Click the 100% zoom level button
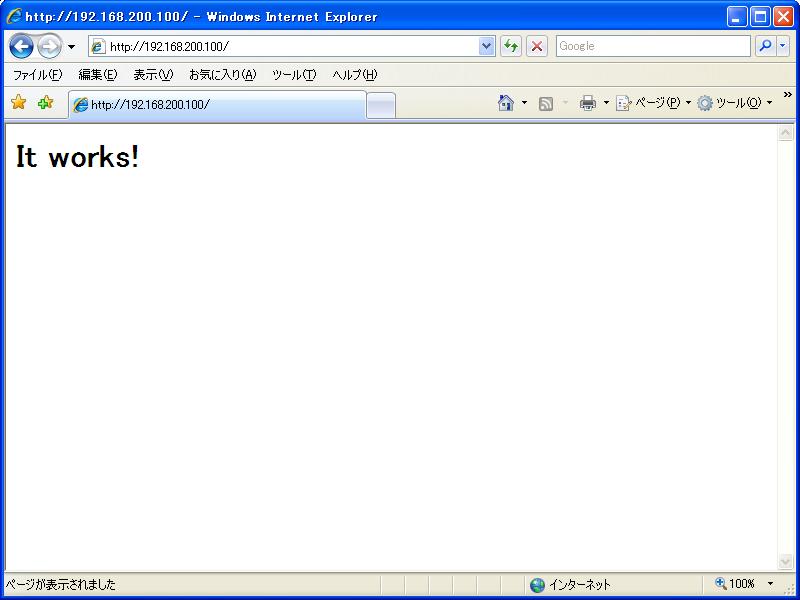 pos(735,584)
